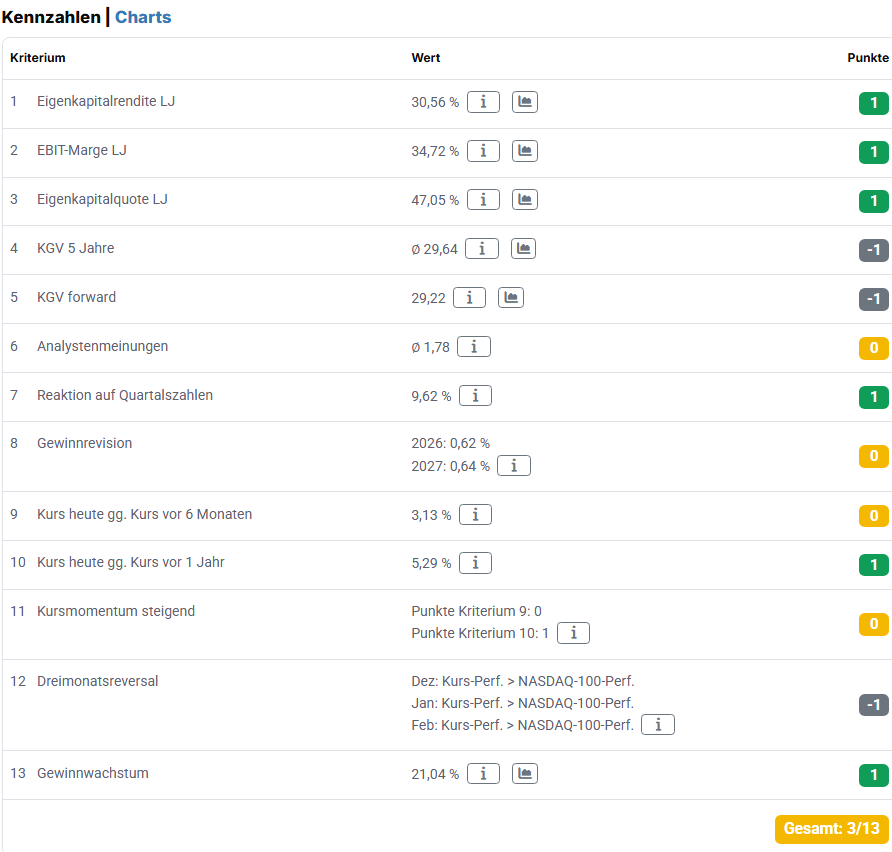Viewport: 892px width, 852px height.
Task: Click info icon for Kursmomentum steigend
Action: pos(573,633)
